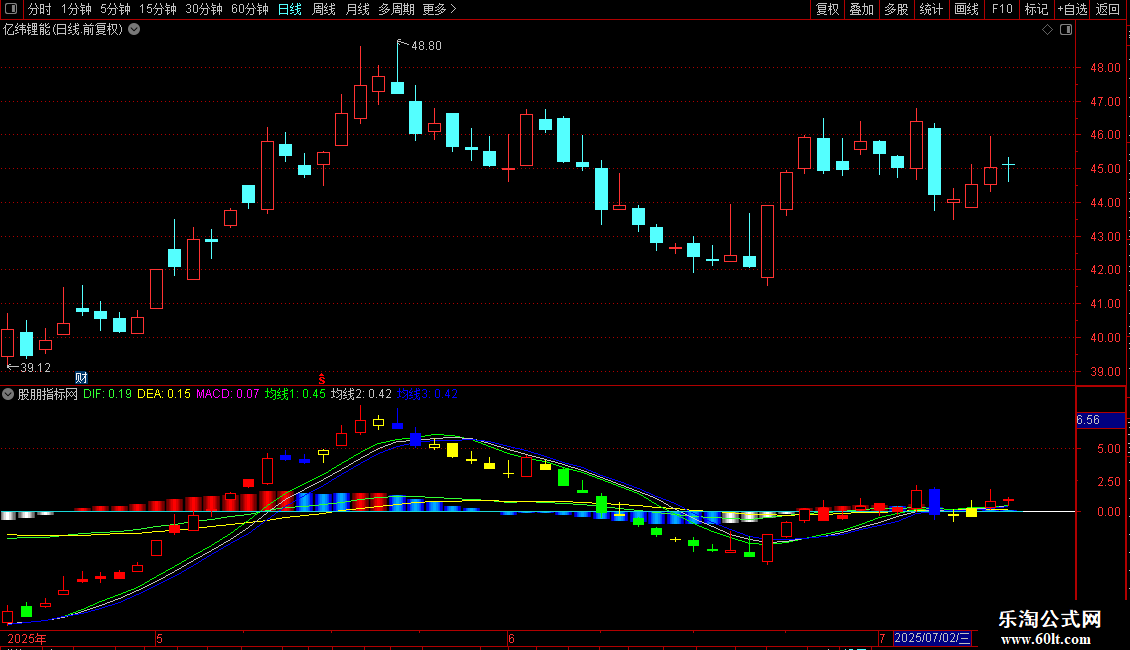This screenshot has height=650, width=1130.
Task: Click the 均线3 blue indicator value
Action: (x=427, y=394)
